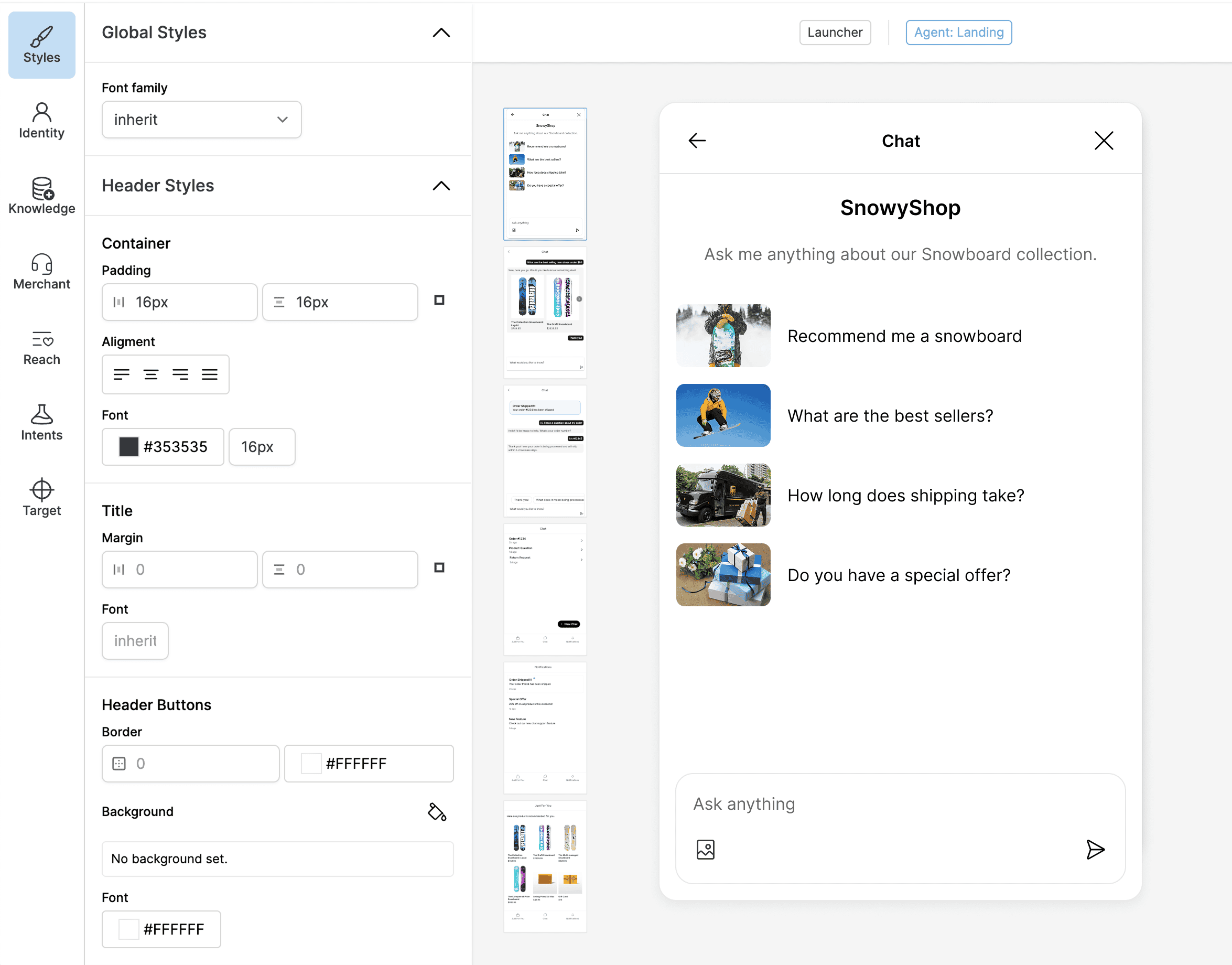The image size is (1232, 965).
Task: Select center alignment option
Action: pos(151,374)
